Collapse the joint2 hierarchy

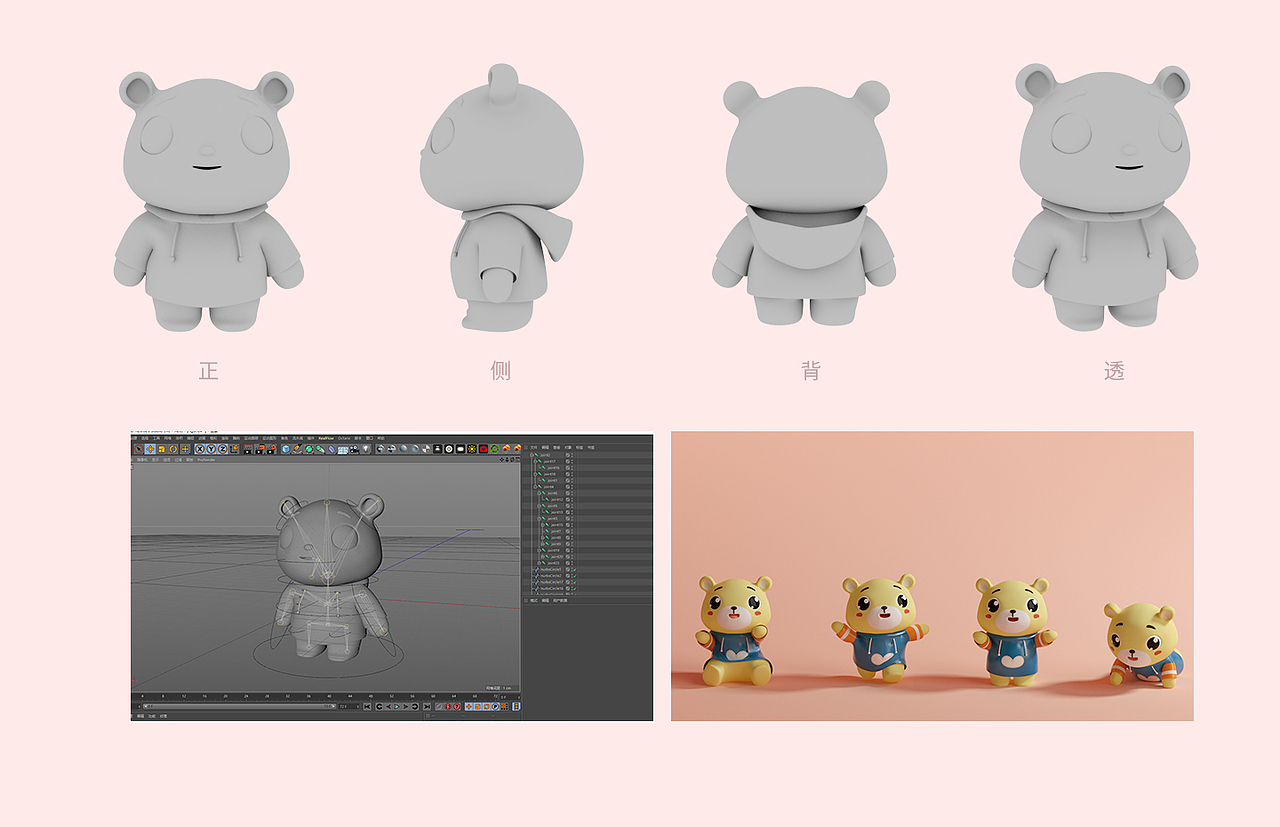[532, 455]
